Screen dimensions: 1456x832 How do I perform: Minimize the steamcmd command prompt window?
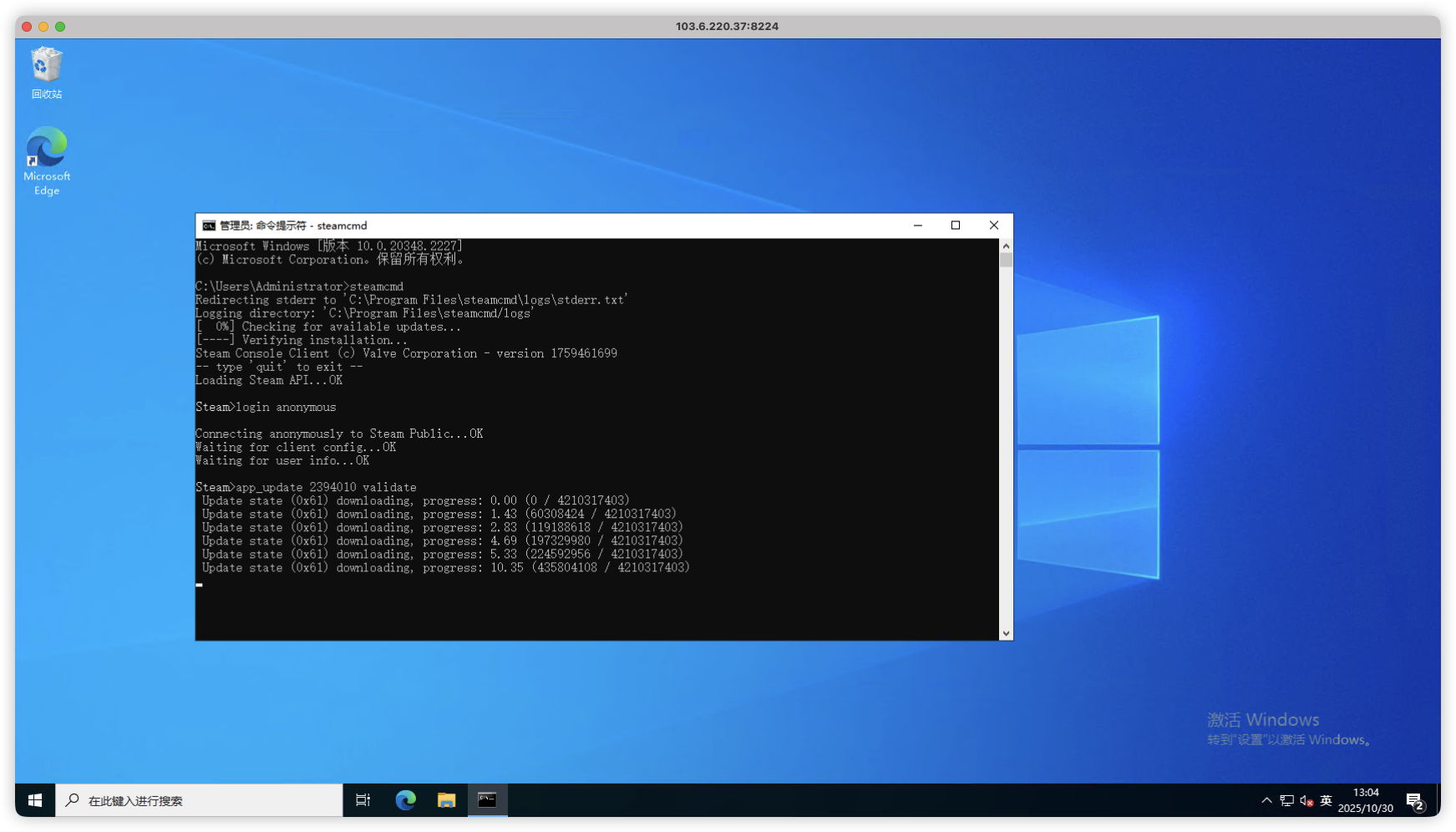(x=918, y=226)
